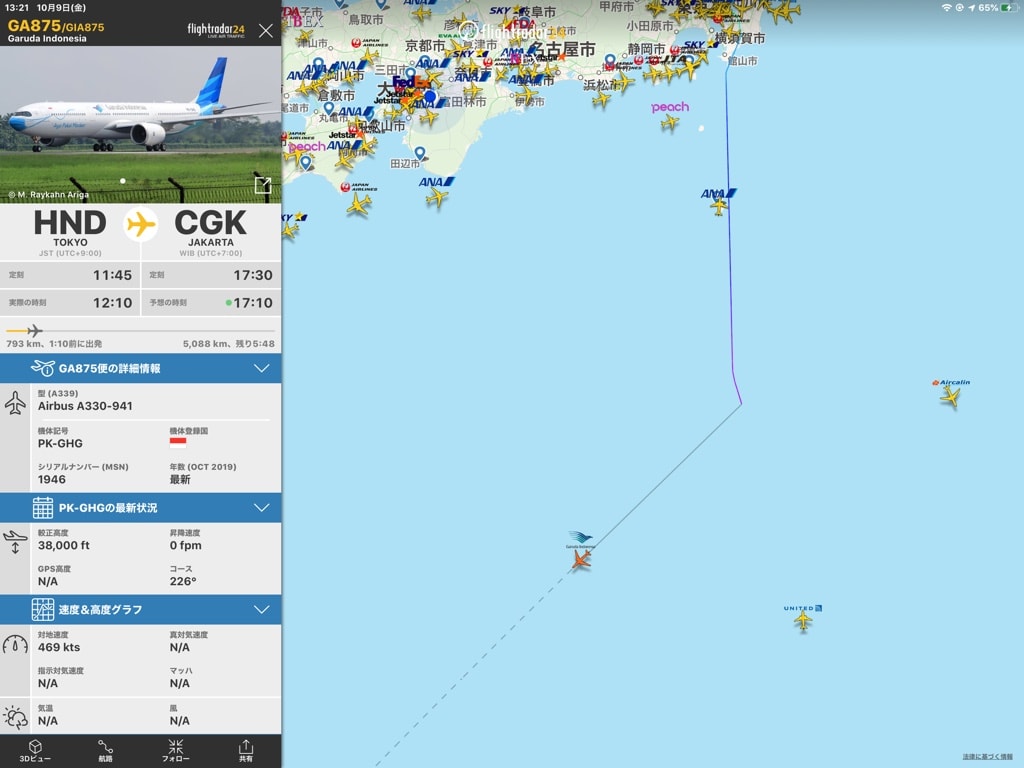Select the Aircalin aircraft on map
Screen dimensions: 1024x768
click(951, 396)
